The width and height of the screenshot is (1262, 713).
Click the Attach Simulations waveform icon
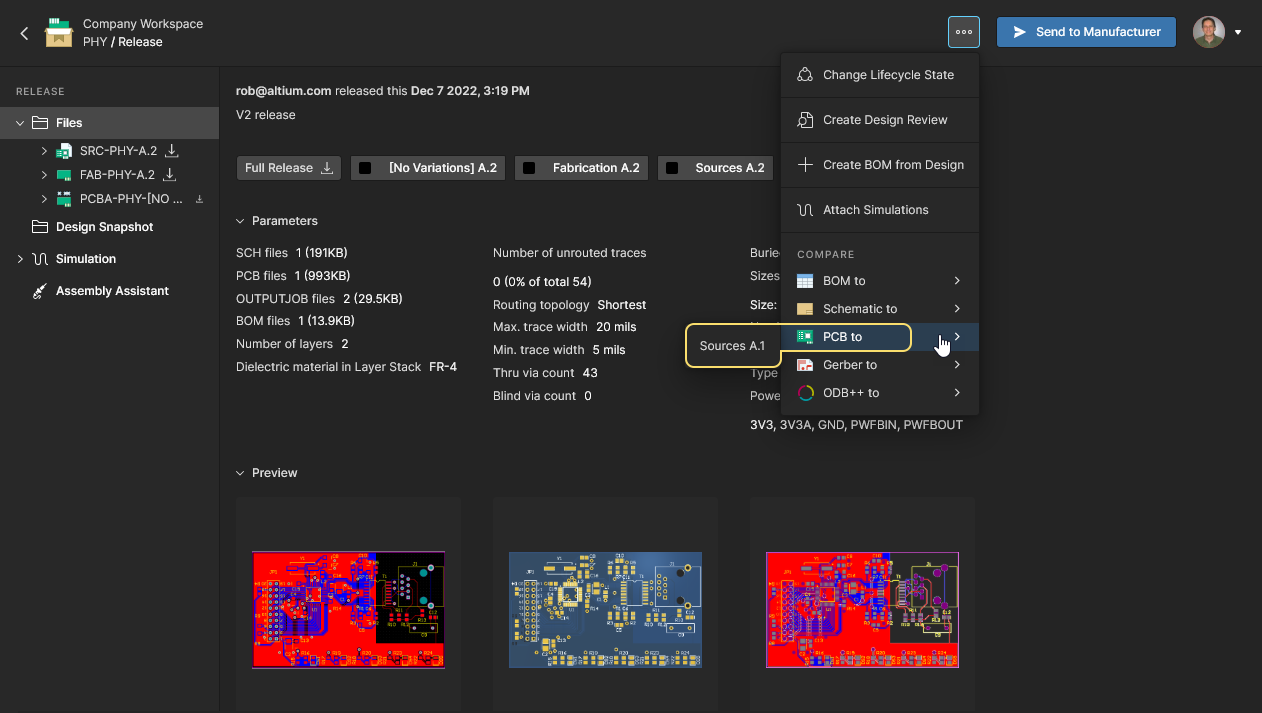click(805, 210)
